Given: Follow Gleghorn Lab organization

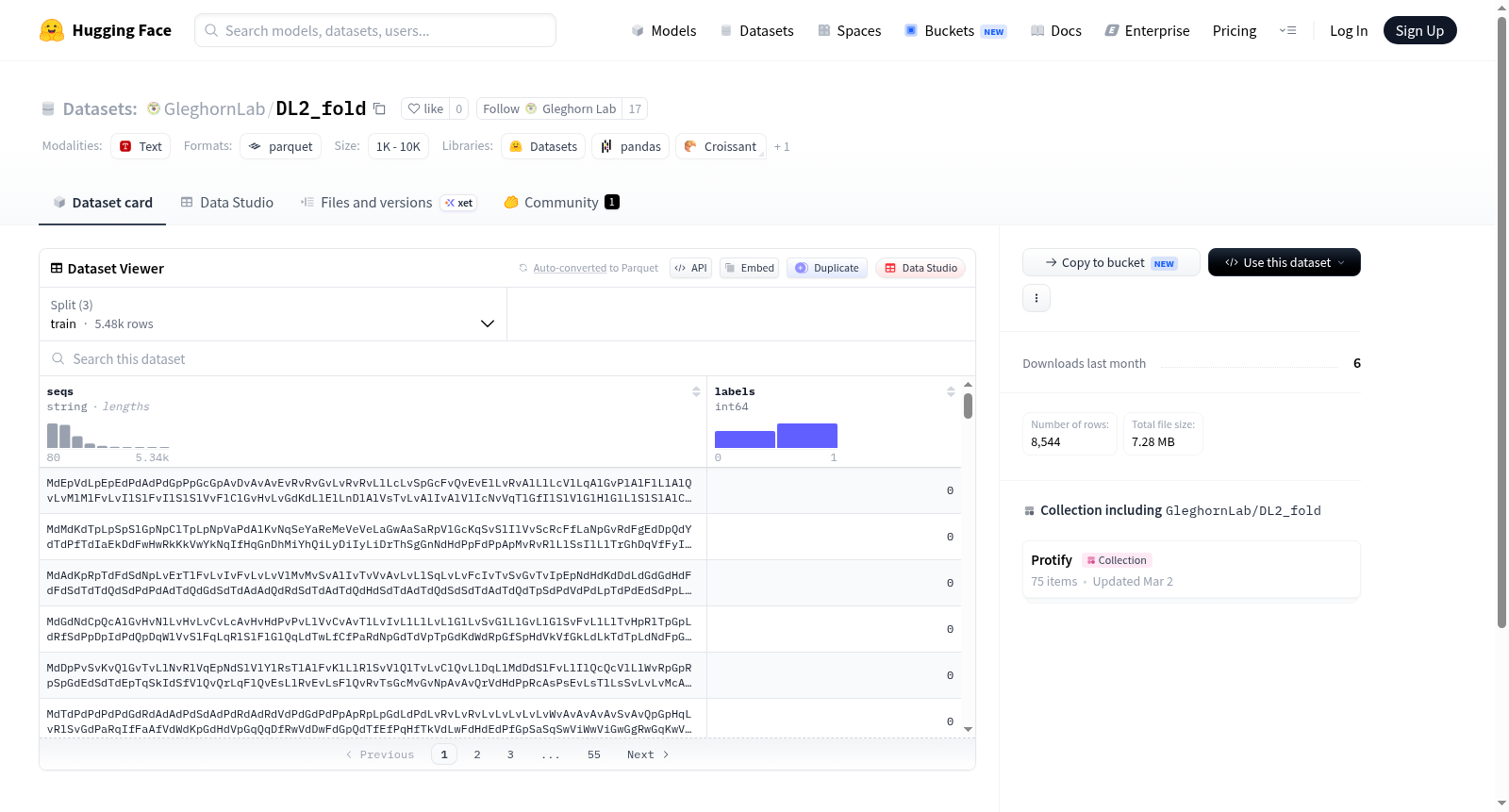Looking at the screenshot, I should [549, 108].
